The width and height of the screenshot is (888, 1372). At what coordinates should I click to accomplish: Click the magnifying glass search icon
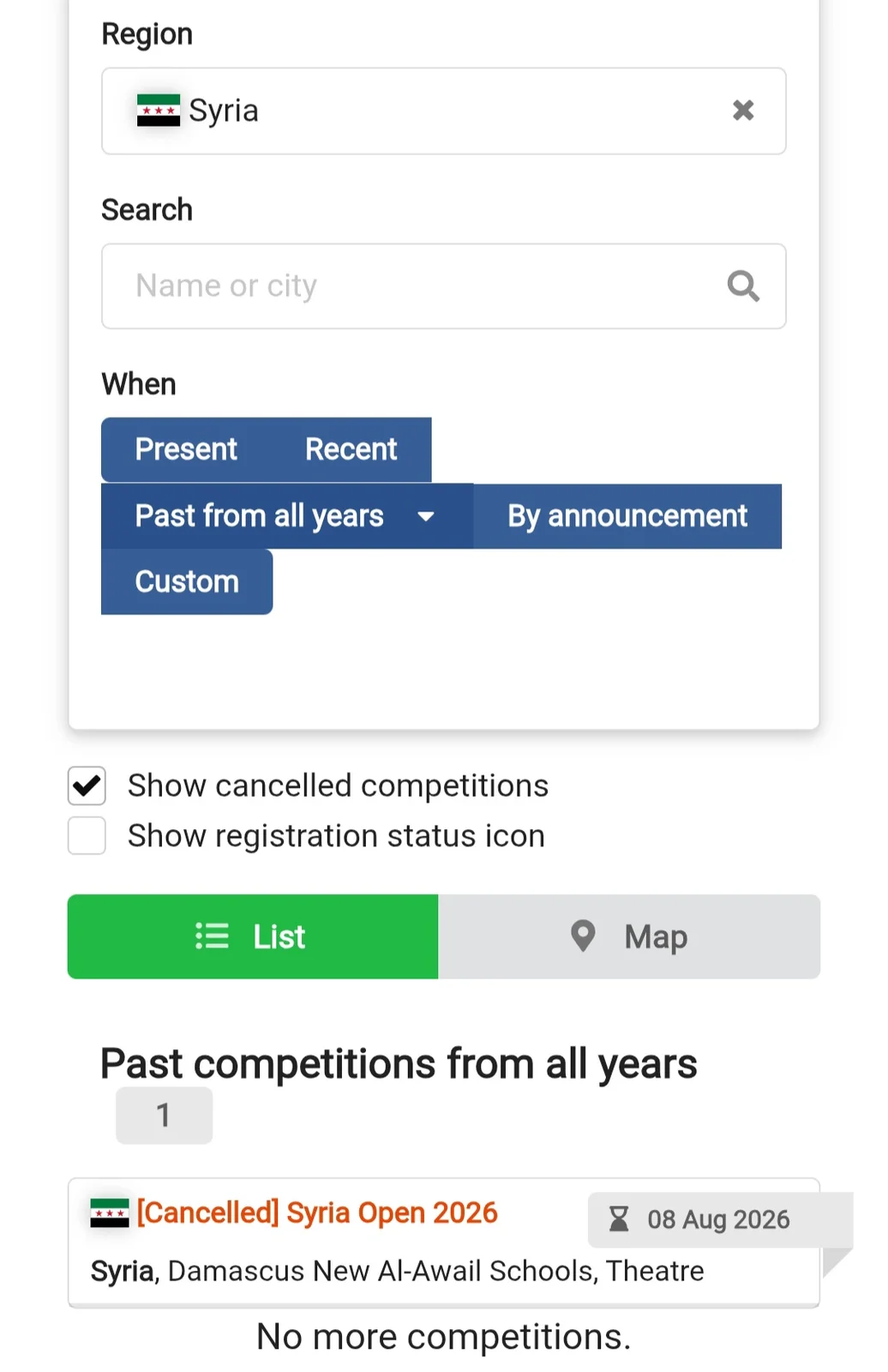743,286
